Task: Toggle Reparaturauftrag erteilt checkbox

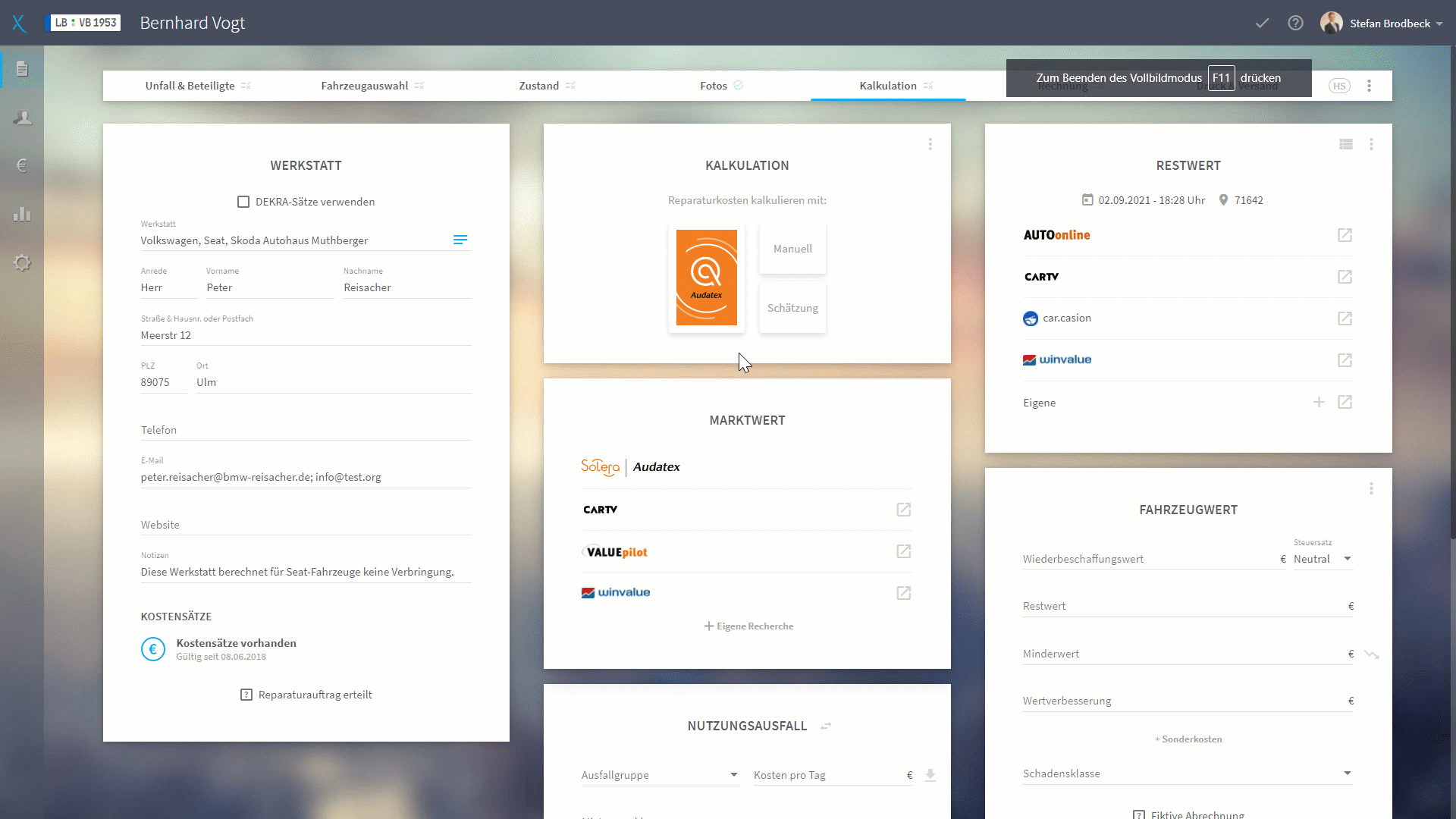Action: tap(246, 695)
